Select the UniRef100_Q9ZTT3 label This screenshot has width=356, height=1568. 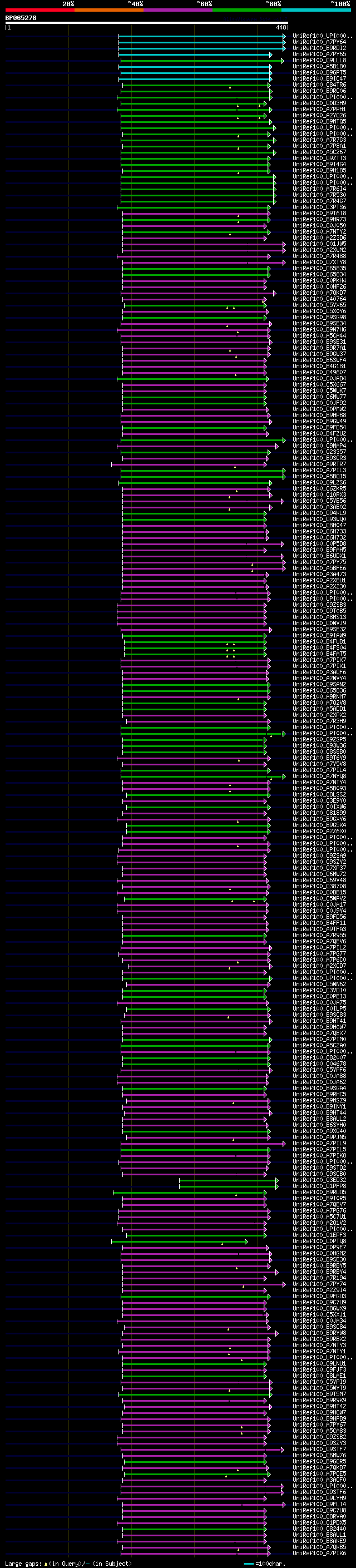tap(319, 159)
